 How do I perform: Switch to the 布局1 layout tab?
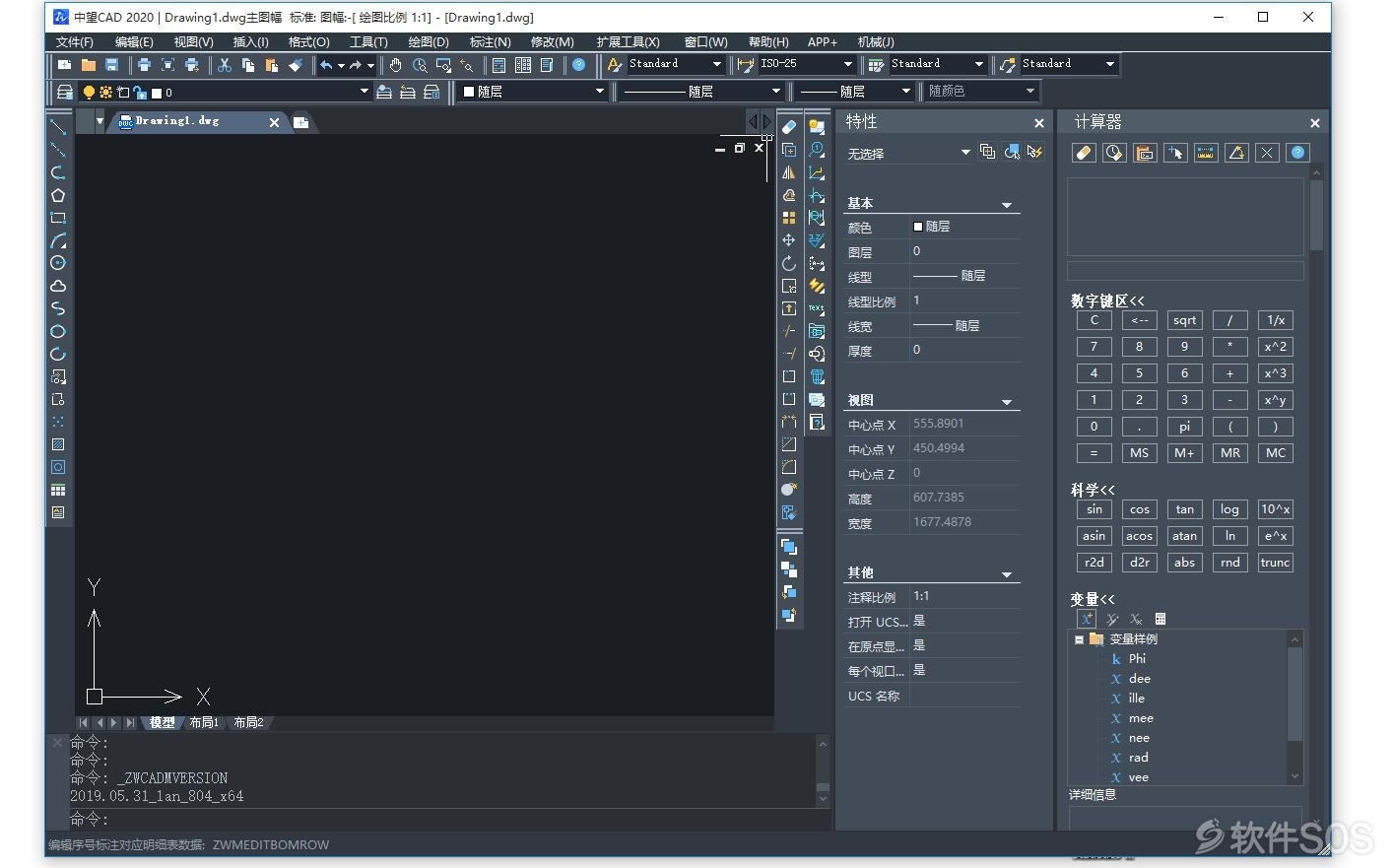click(x=204, y=722)
